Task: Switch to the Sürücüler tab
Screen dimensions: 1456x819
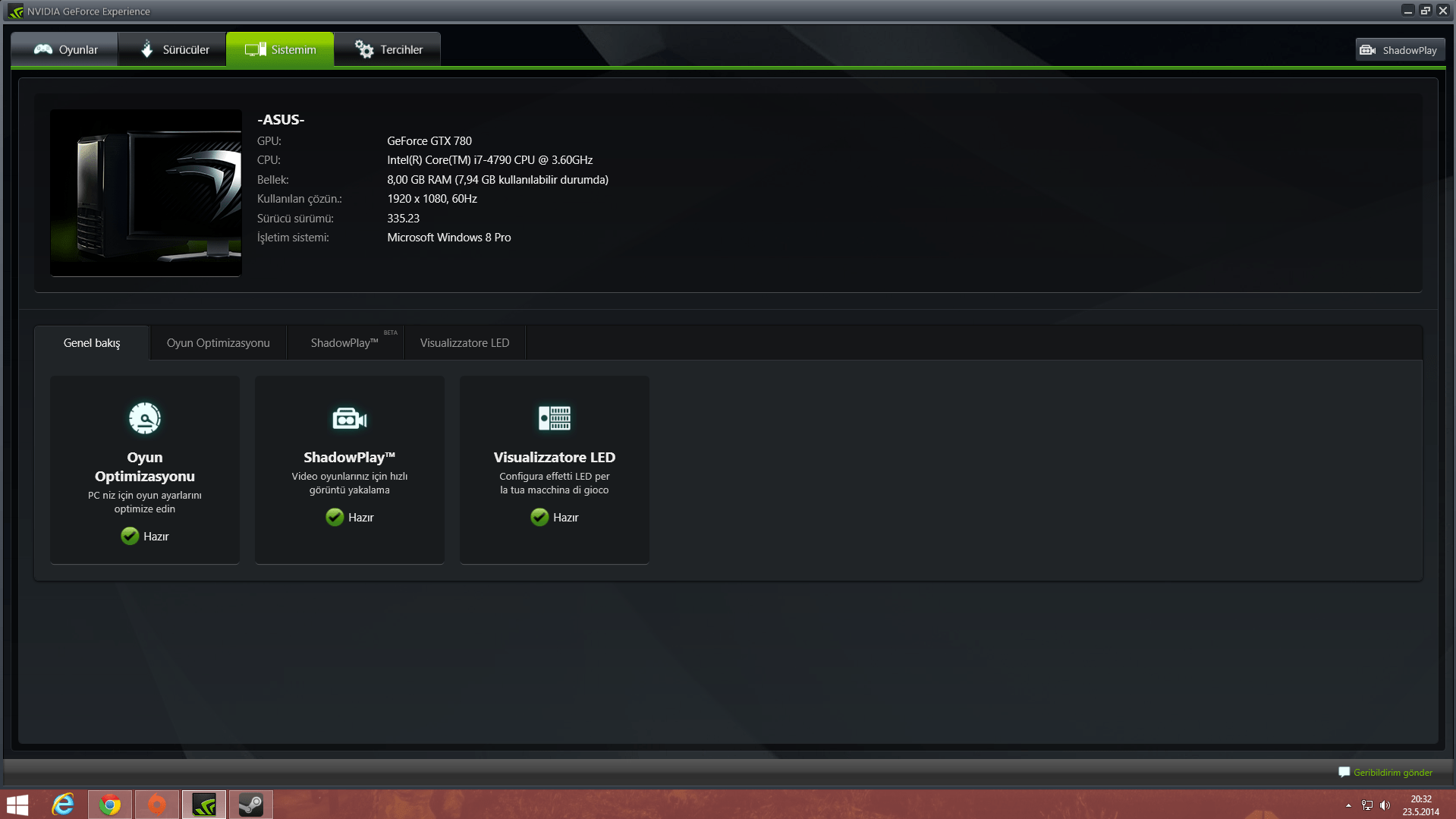Action: coord(173,49)
